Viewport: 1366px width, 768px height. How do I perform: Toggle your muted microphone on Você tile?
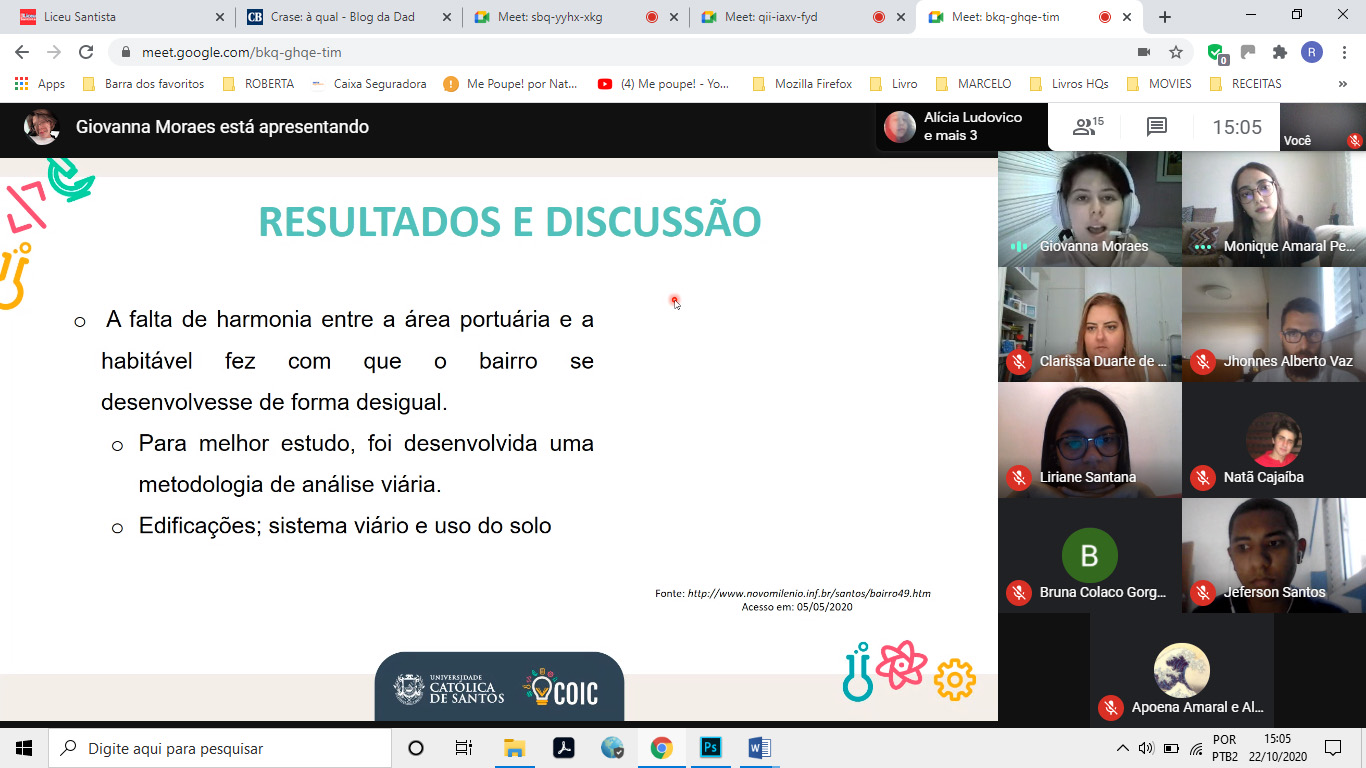(x=1354, y=141)
